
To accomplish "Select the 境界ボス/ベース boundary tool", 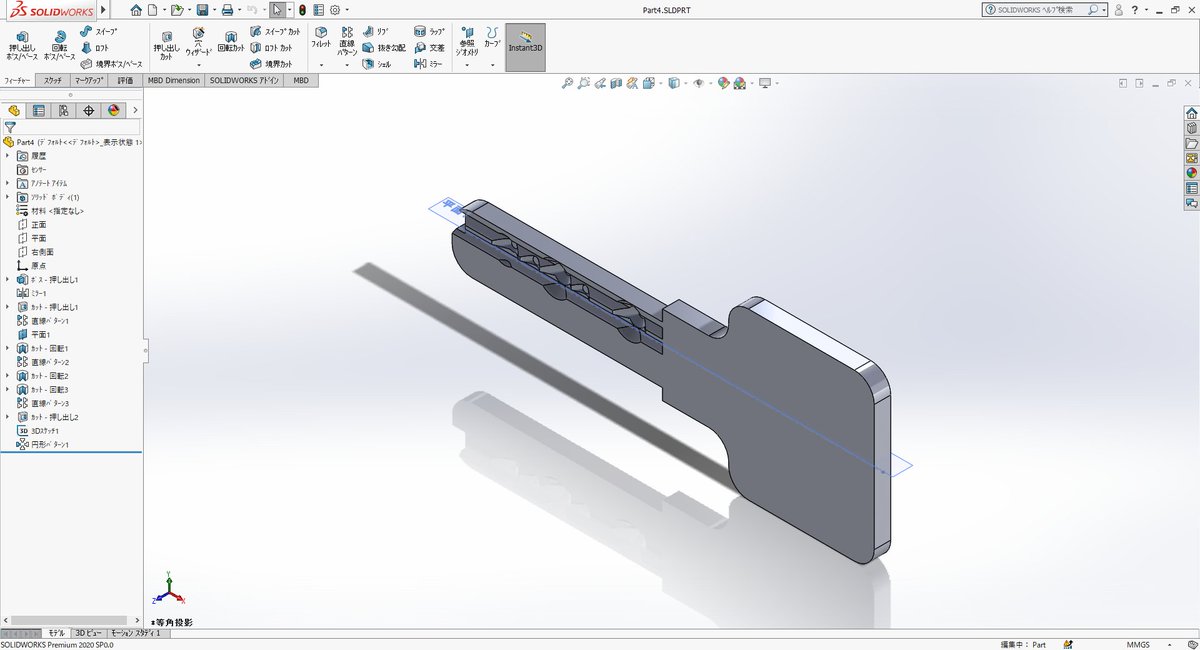I will [x=112, y=63].
